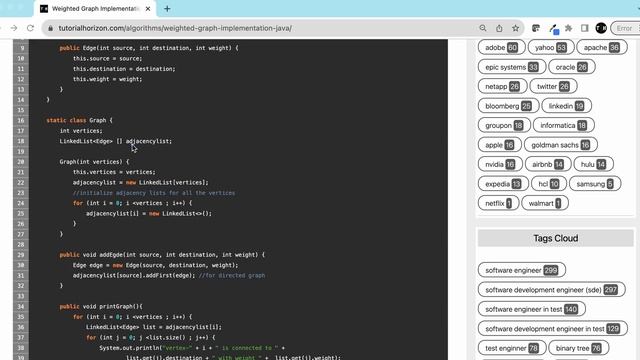Click 'public Edge(int source' constructor line

pyautogui.click(x=149, y=48)
